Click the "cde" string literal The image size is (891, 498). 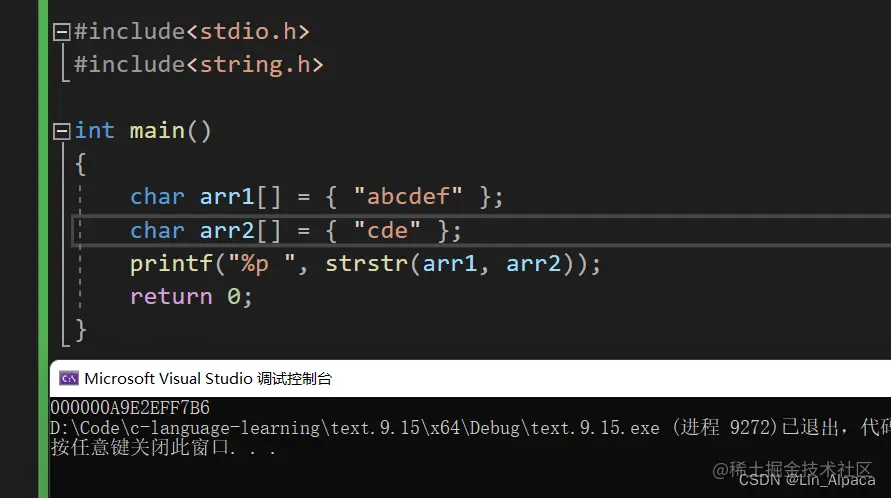[387, 231]
